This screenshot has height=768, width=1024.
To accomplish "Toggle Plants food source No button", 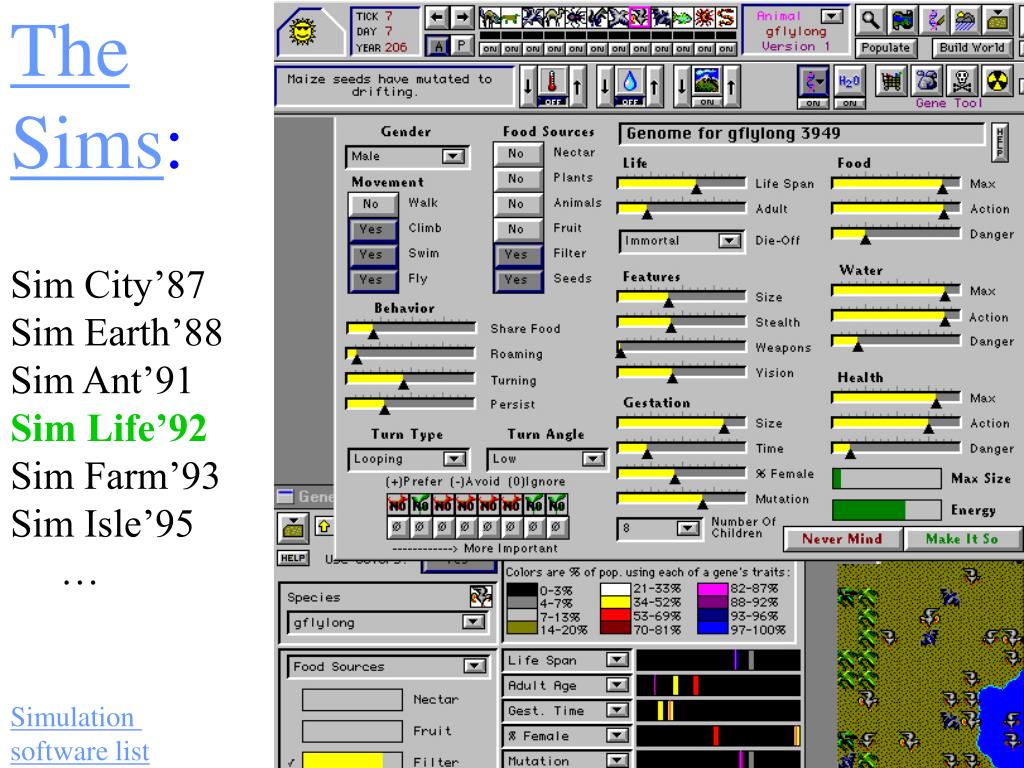I will tap(517, 178).
